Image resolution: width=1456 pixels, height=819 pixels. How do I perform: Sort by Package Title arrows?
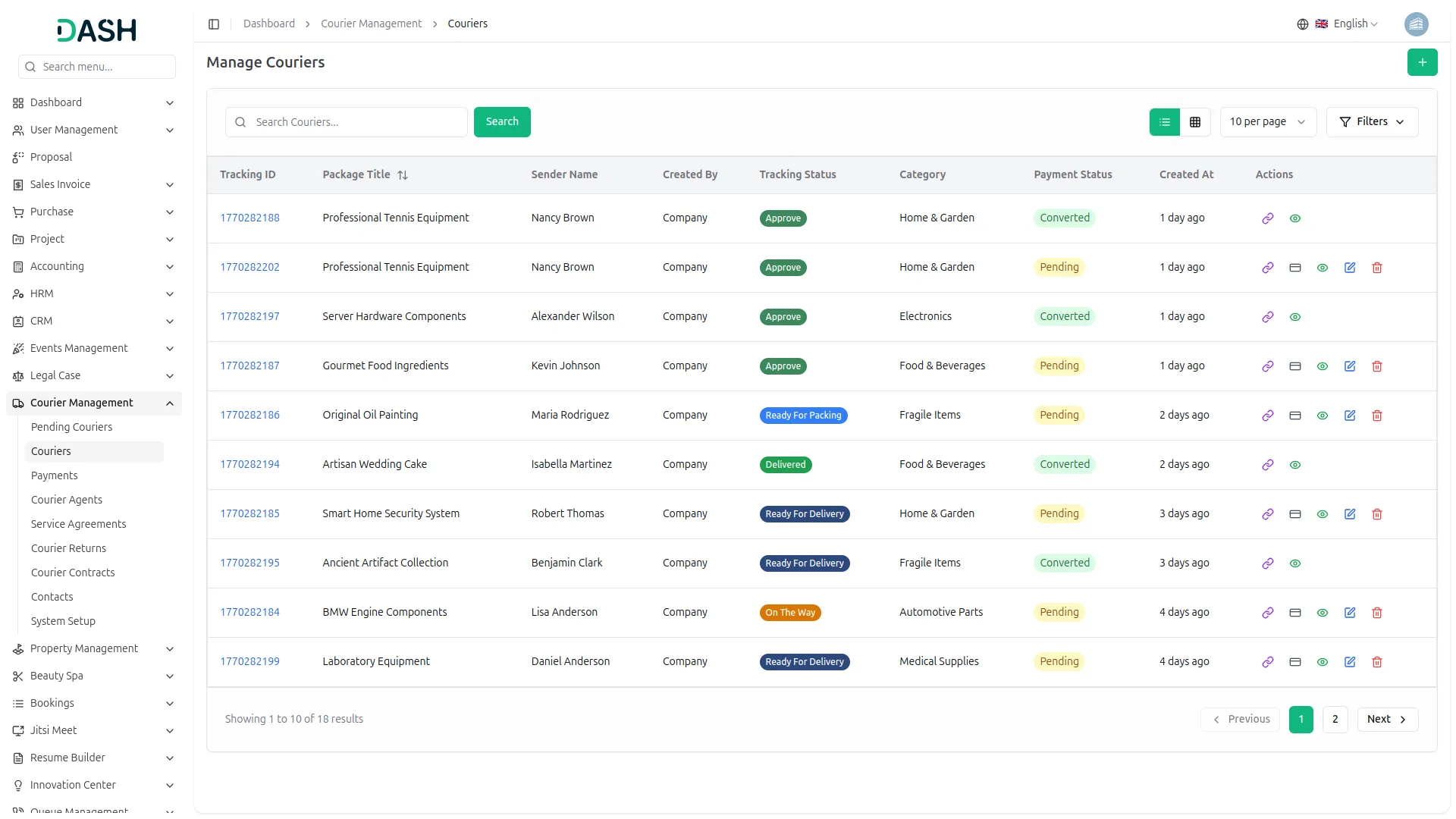pyautogui.click(x=403, y=175)
